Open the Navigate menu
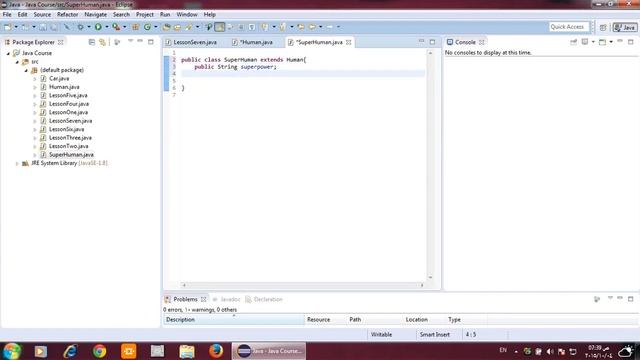 click(x=96, y=14)
